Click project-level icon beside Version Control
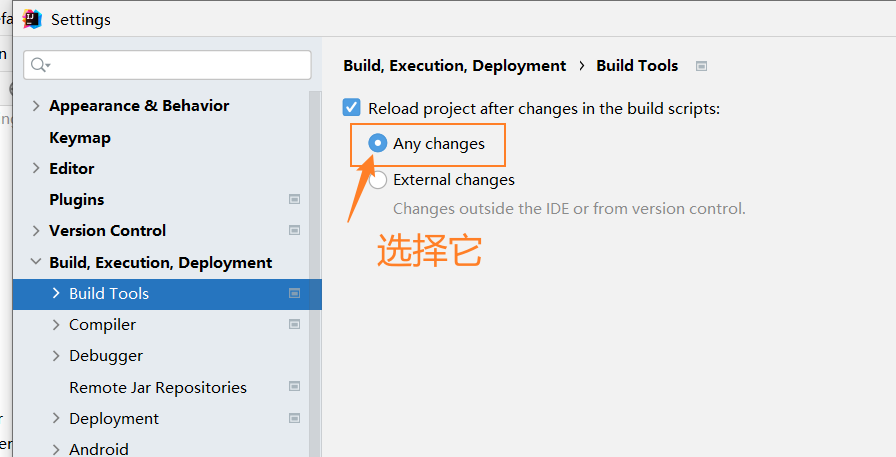This screenshot has width=896, height=457. click(294, 231)
